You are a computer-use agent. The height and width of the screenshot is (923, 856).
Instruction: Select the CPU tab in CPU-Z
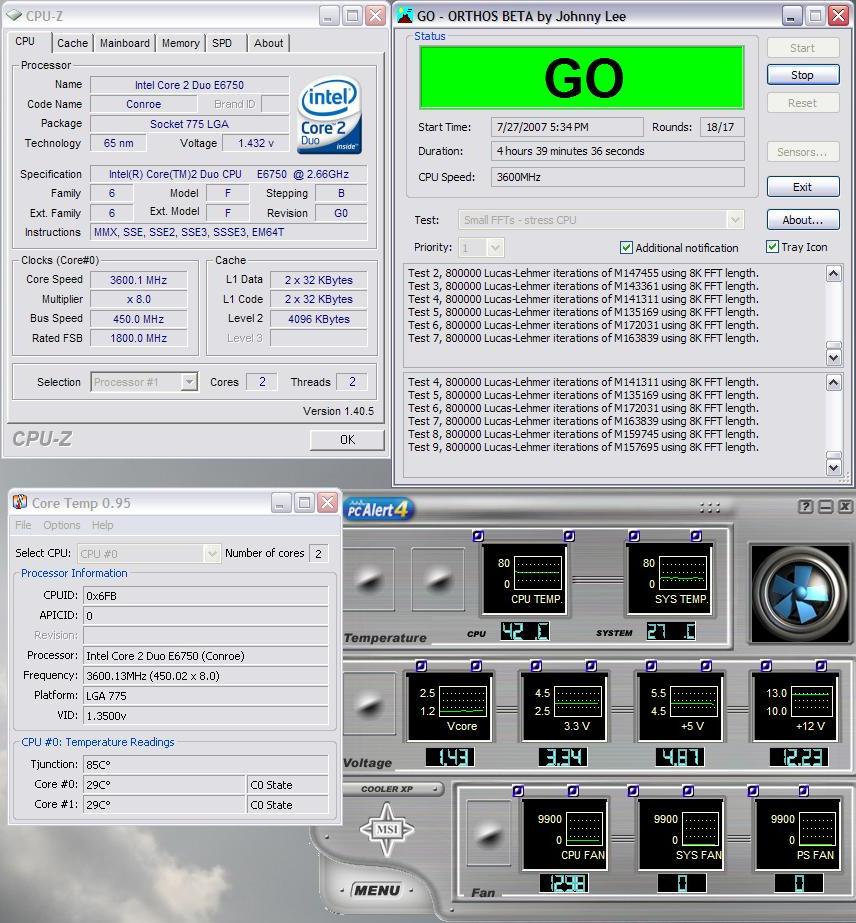tap(25, 41)
